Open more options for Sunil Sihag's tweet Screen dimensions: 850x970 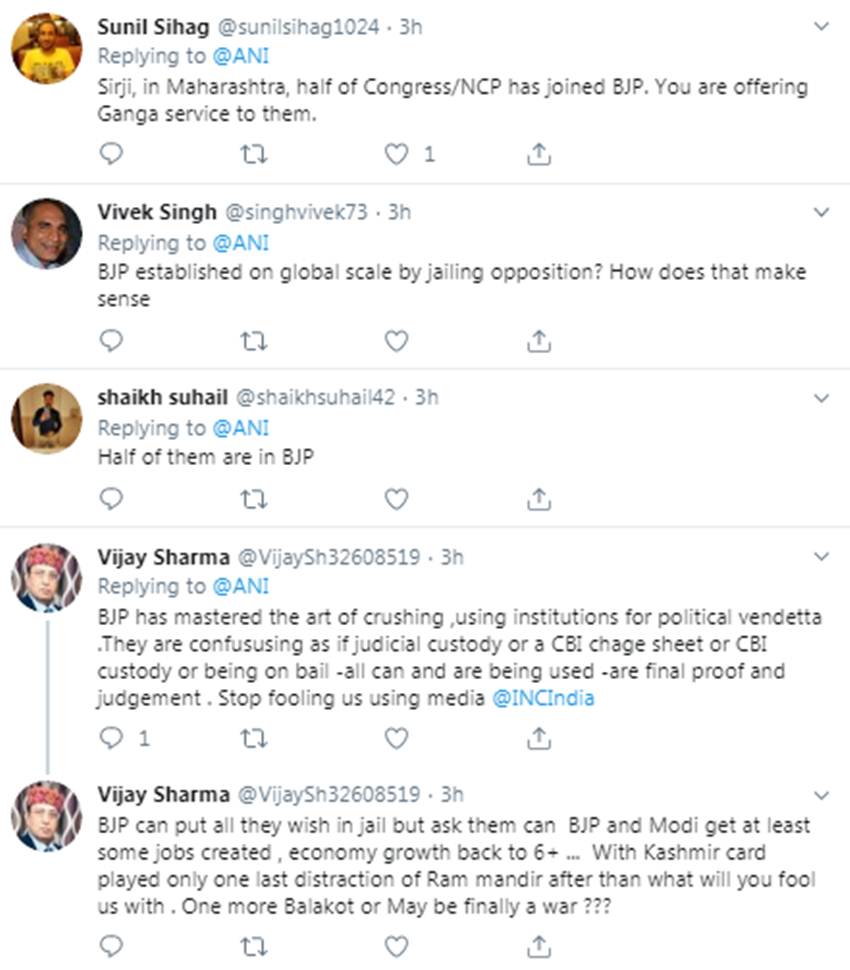[x=821, y=27]
